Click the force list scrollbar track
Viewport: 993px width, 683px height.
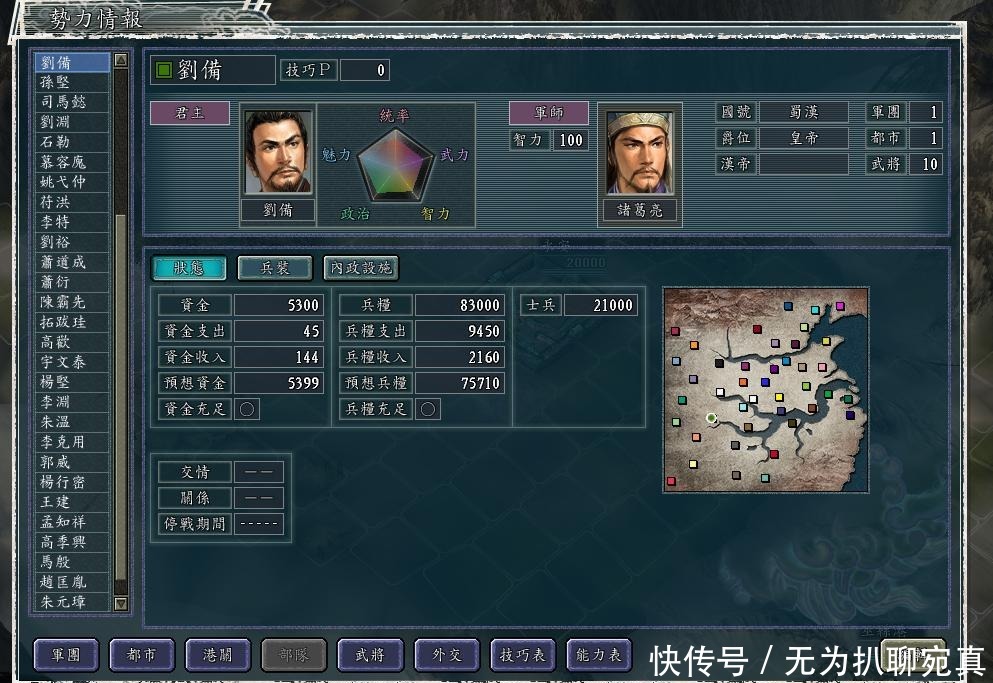[x=121, y=400]
